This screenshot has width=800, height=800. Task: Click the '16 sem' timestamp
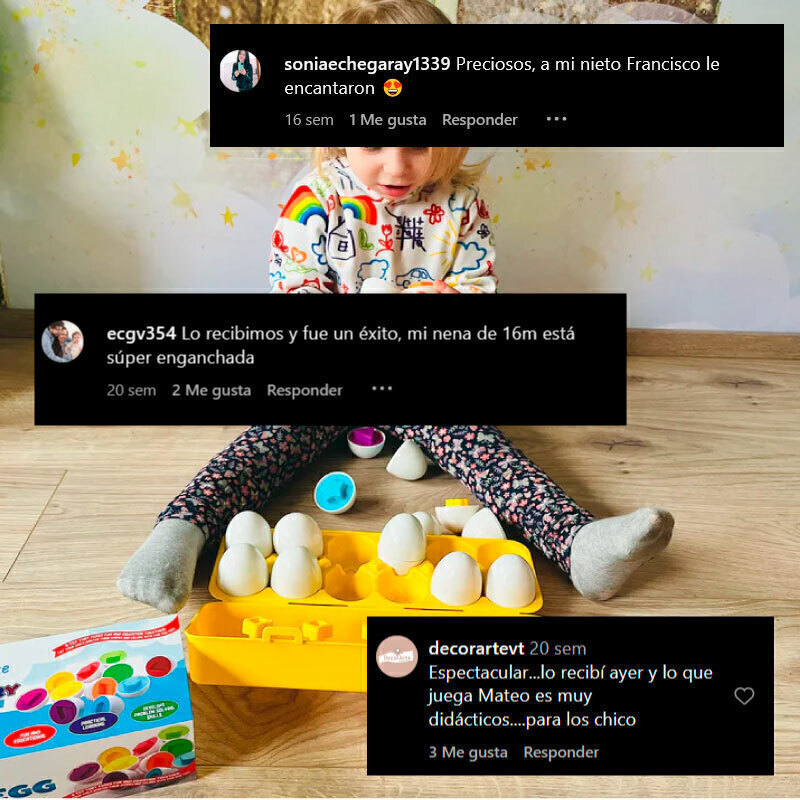pyautogui.click(x=309, y=119)
